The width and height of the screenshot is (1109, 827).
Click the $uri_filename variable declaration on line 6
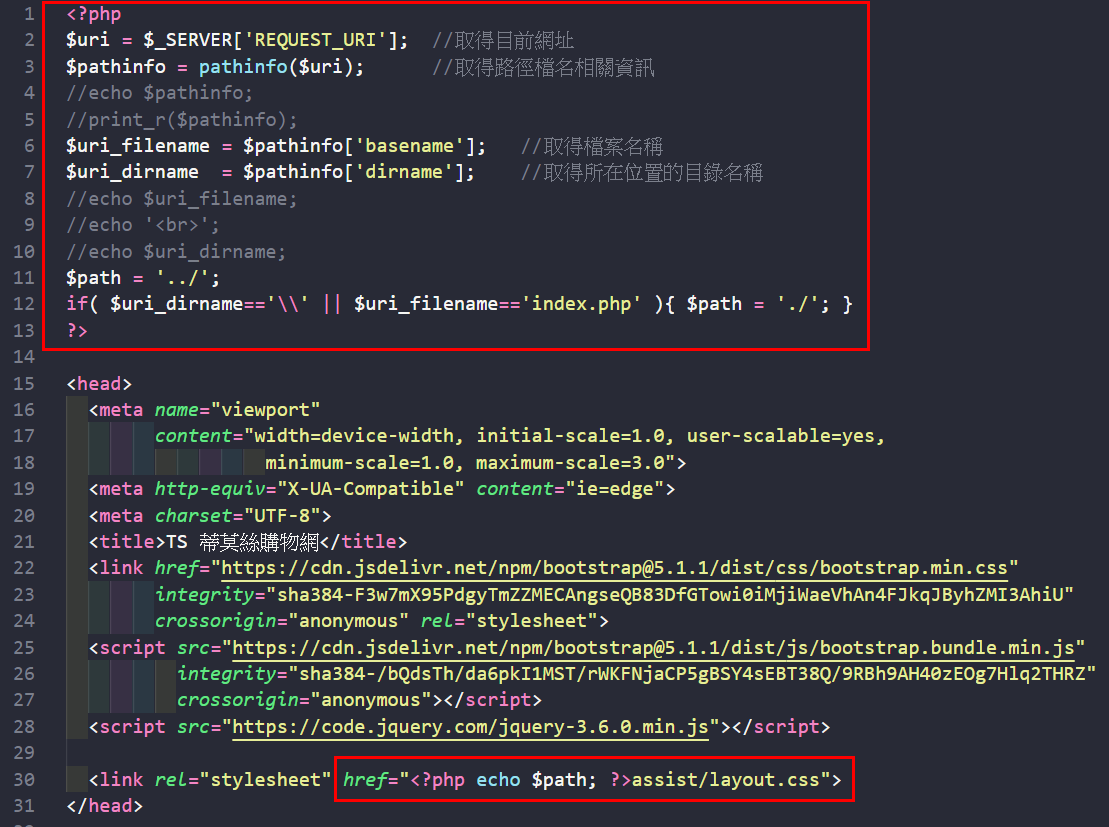[x=122, y=146]
